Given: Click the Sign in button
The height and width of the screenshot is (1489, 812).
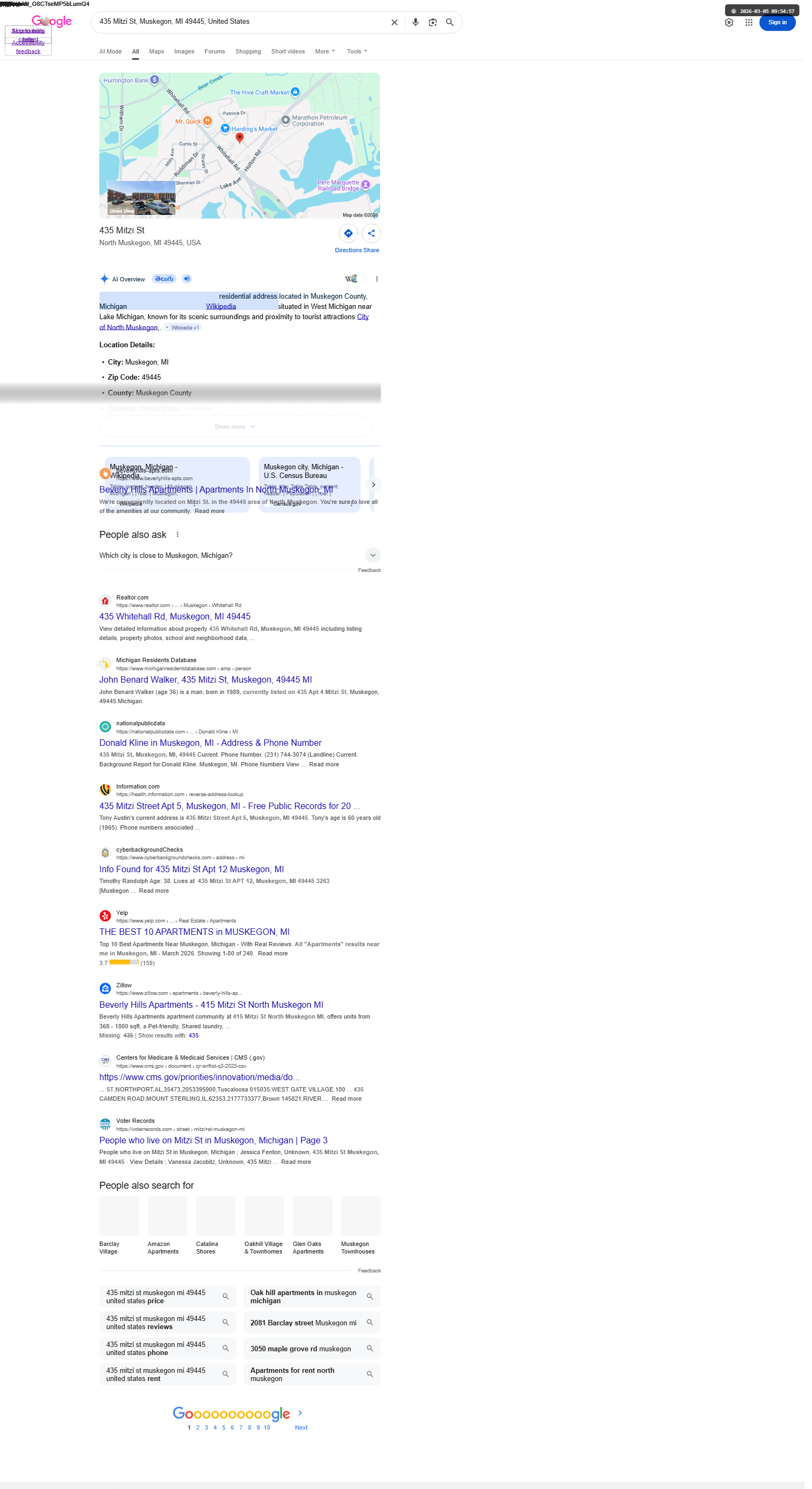Looking at the screenshot, I should coord(777,23).
